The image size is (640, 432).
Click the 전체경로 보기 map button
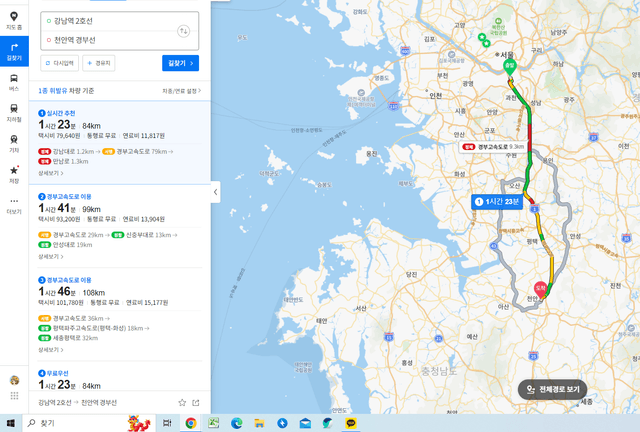click(x=553, y=390)
